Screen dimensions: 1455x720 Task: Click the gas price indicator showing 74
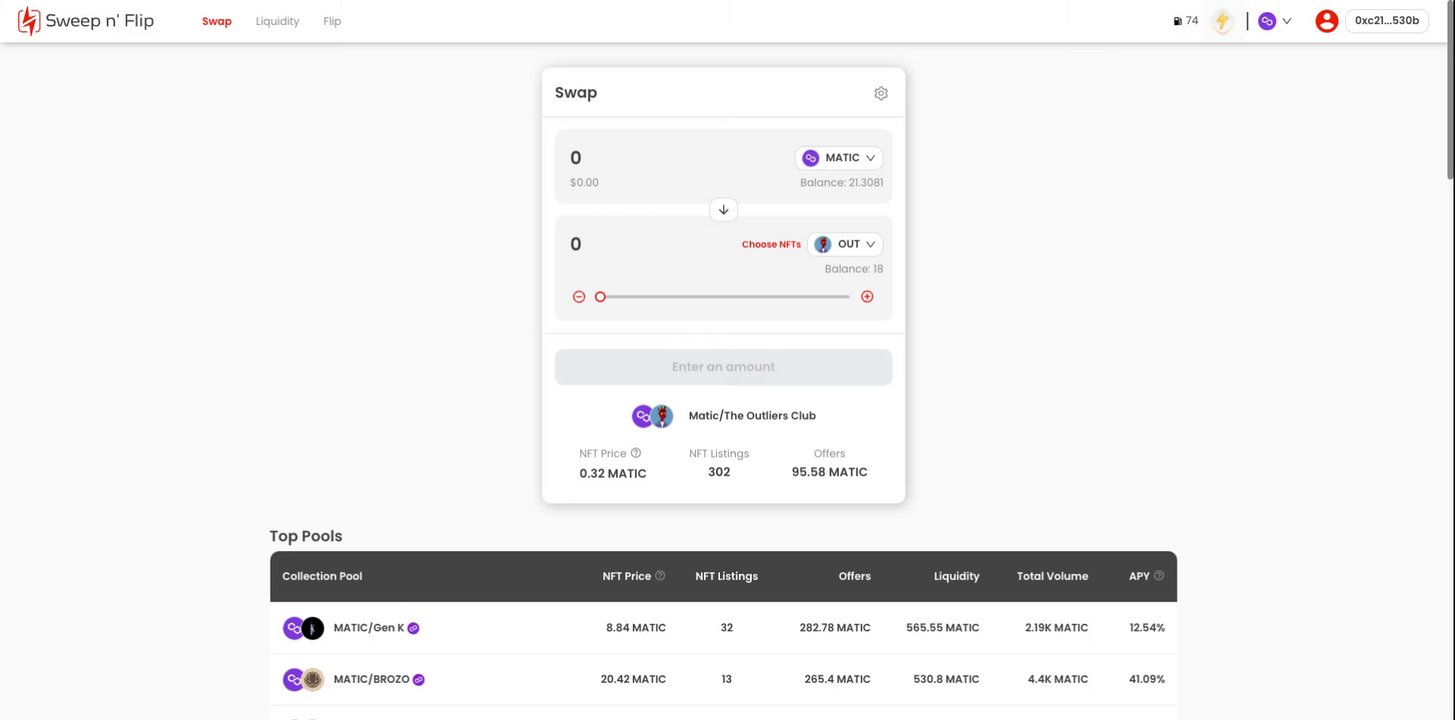(x=1186, y=21)
